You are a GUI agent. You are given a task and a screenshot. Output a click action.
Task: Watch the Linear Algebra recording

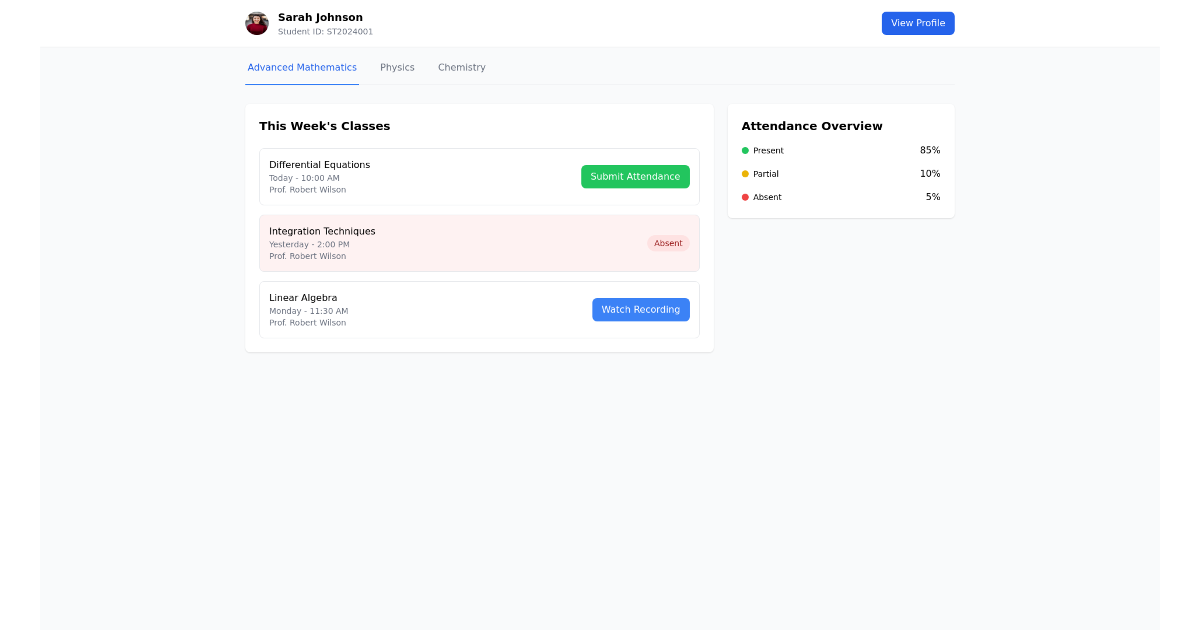[640, 309]
